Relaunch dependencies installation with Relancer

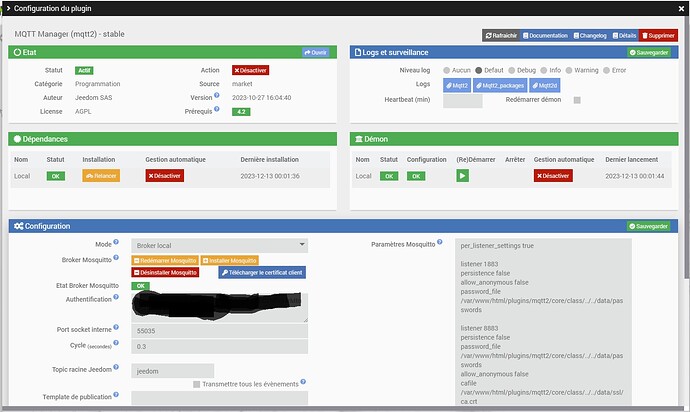tap(101, 176)
